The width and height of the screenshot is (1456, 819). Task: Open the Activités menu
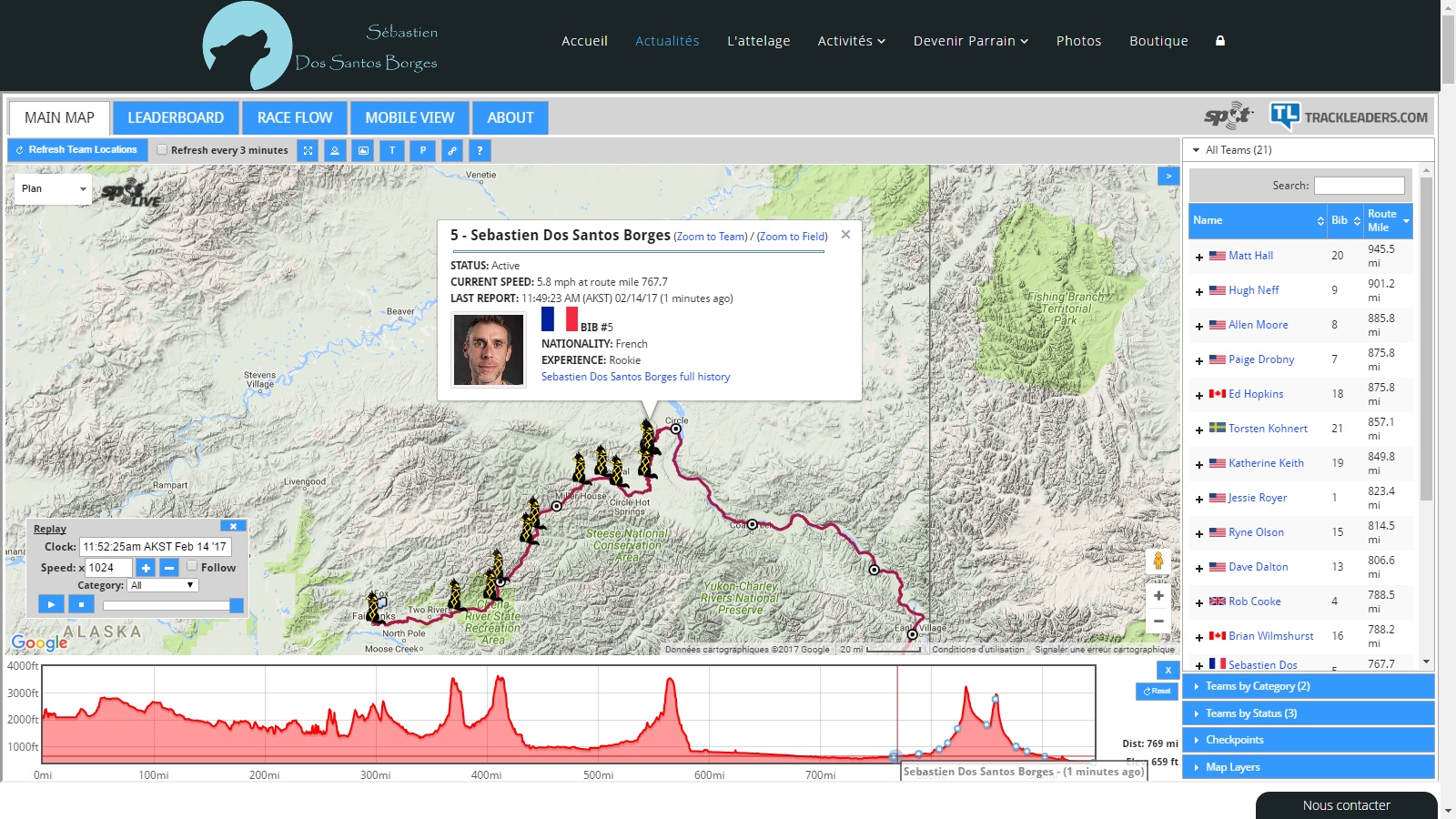851,41
